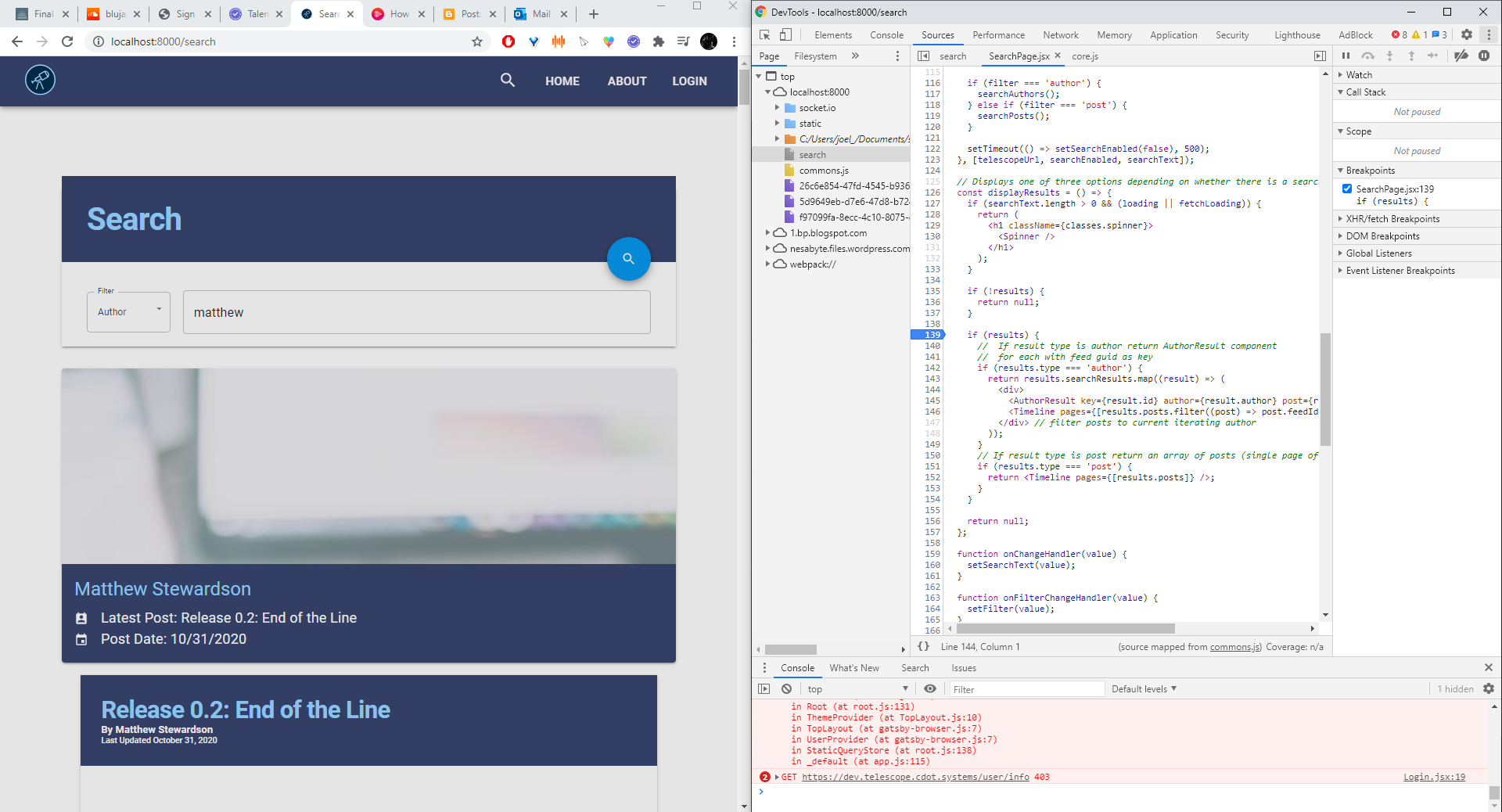Toggle the pause on exceptions icon
The width and height of the screenshot is (1502, 812).
tap(1484, 56)
